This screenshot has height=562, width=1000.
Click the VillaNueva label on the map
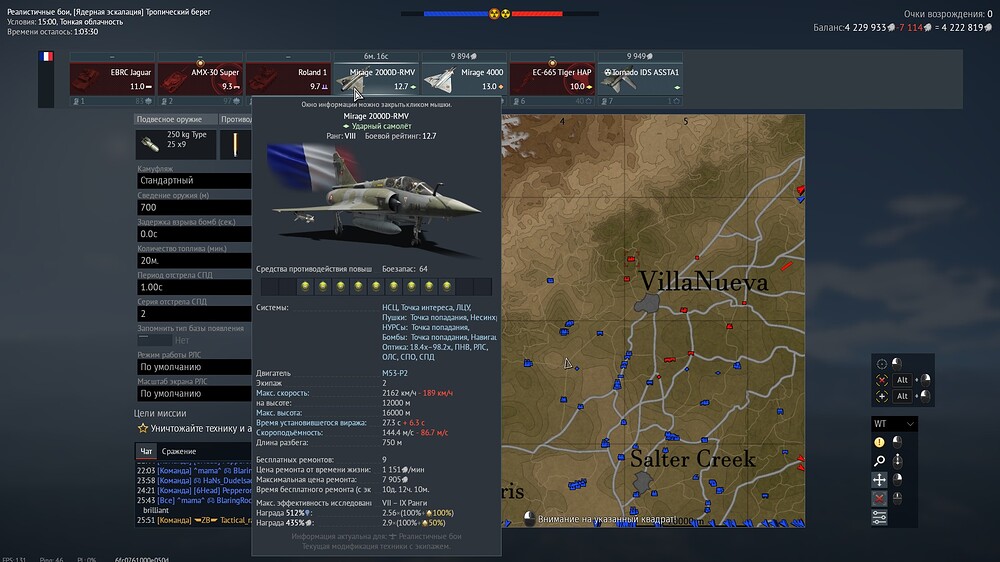pyautogui.click(x=703, y=281)
